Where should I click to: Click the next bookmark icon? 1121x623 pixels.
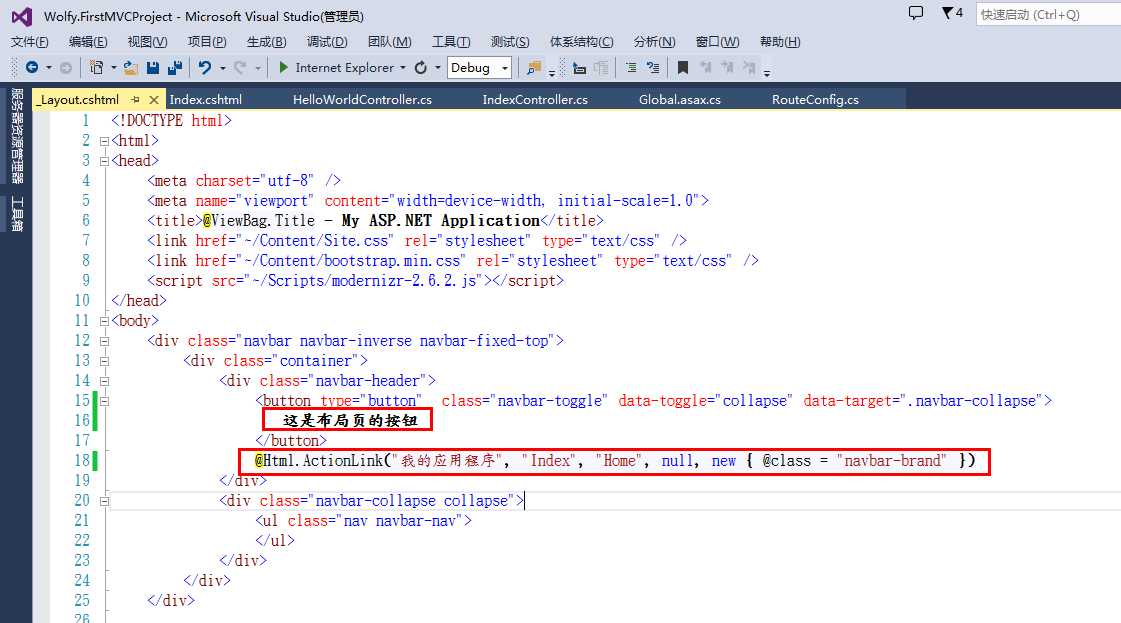[x=727, y=67]
